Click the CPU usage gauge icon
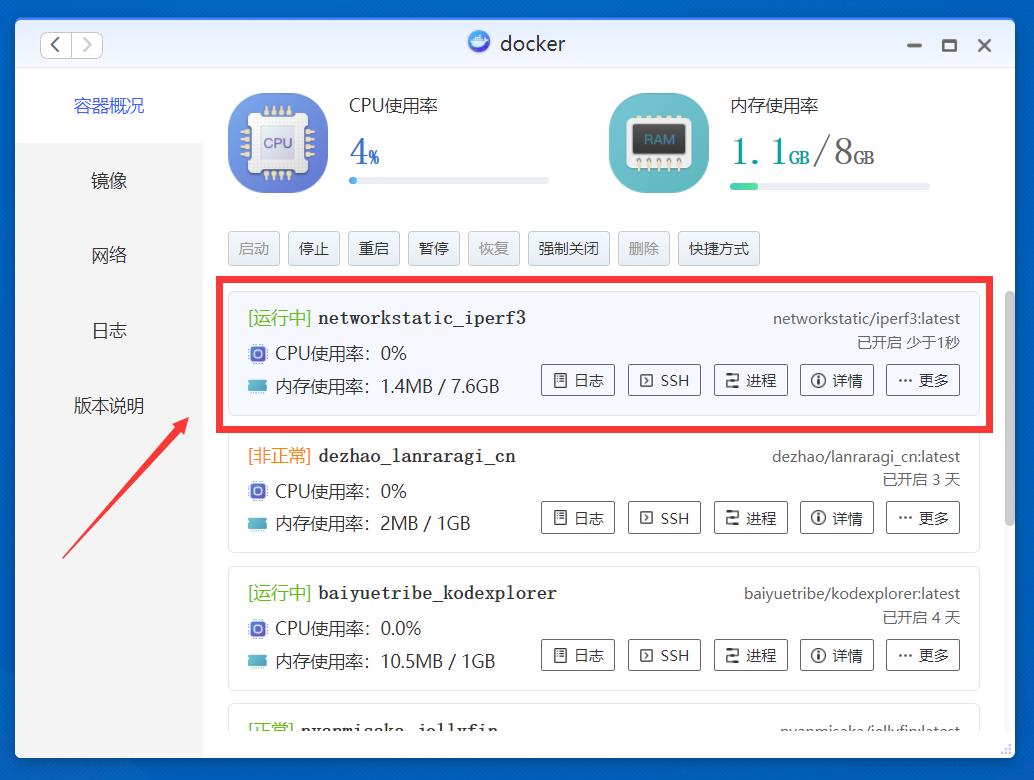This screenshot has height=780, width=1034. coord(277,142)
